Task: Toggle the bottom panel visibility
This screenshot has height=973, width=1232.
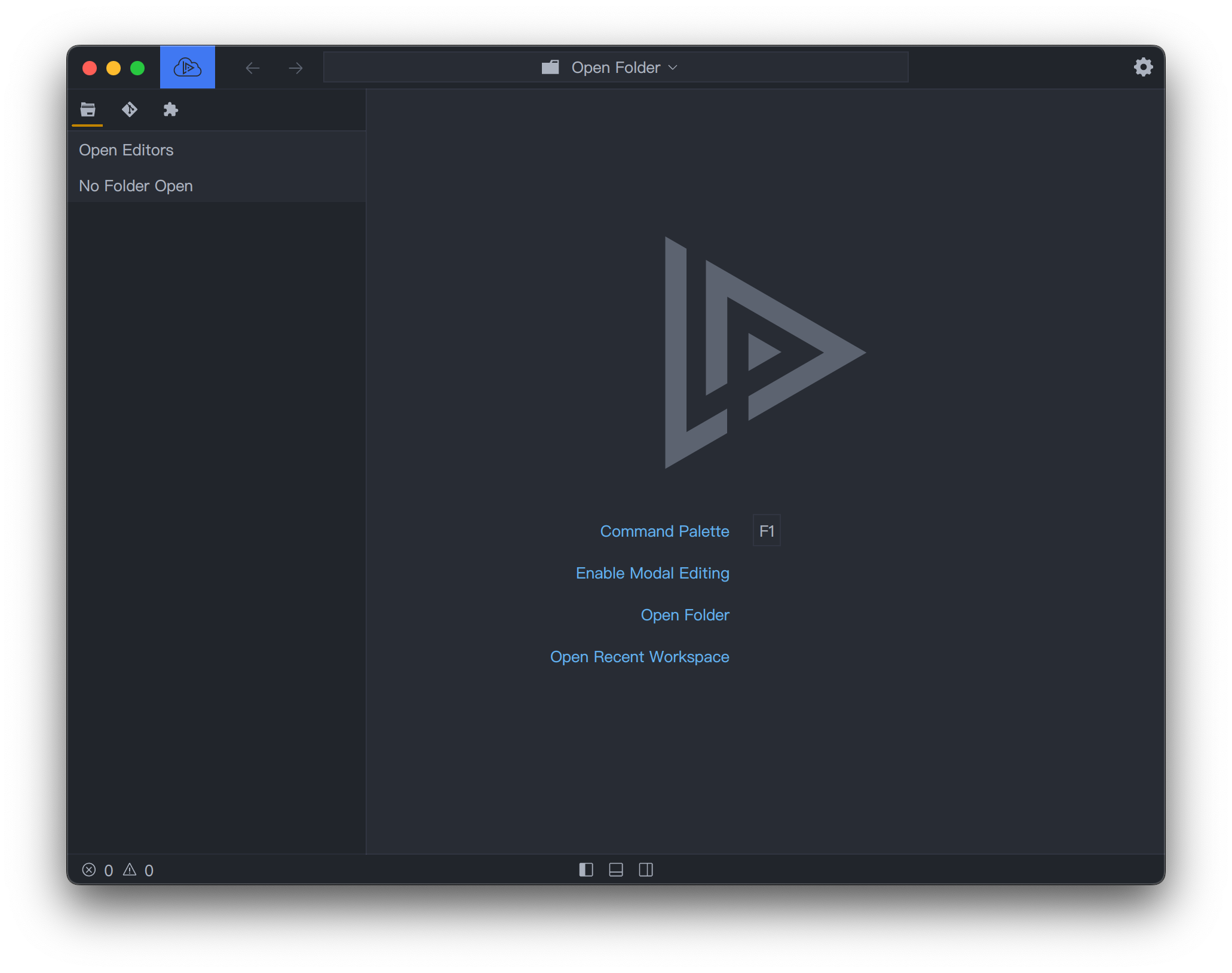Action: [x=615, y=870]
